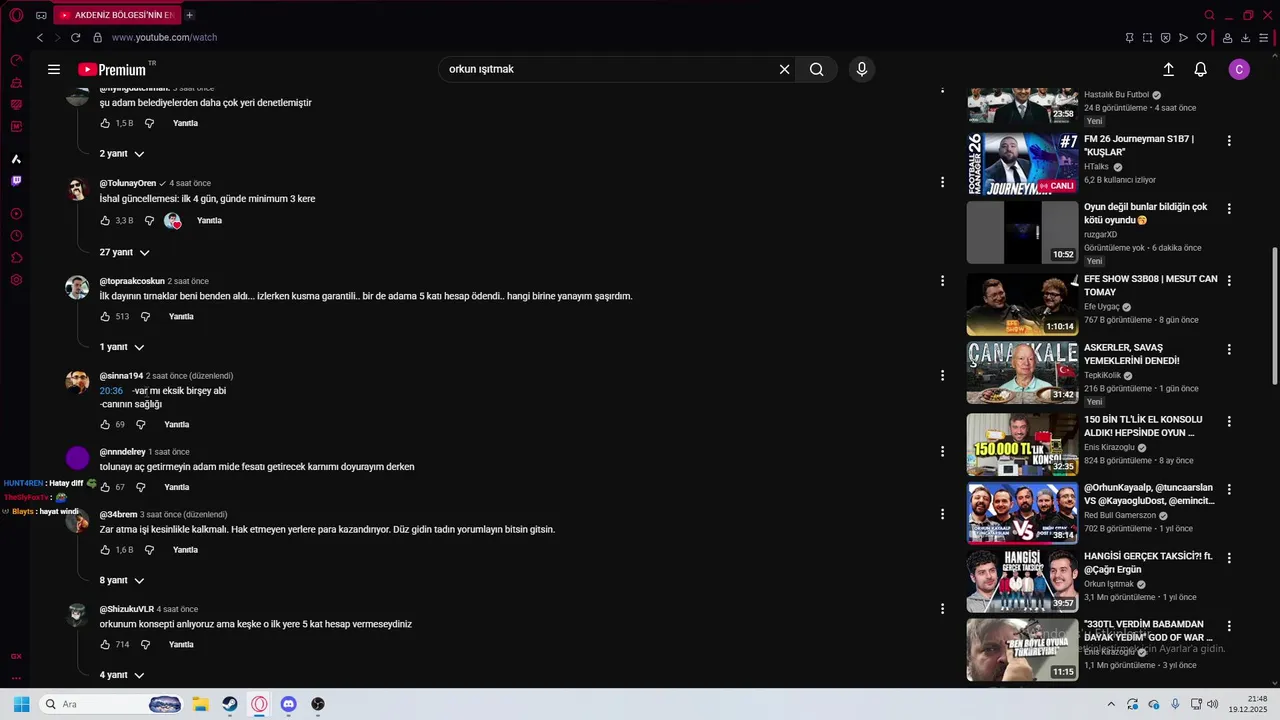This screenshot has width=1280, height=720.
Task: Expand the 2 yanıt replies
Action: (x=122, y=154)
